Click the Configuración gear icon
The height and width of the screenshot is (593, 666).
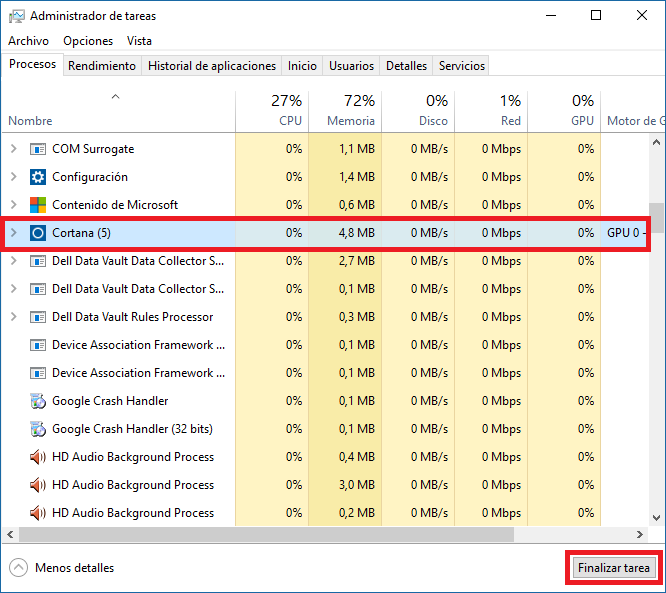38,177
